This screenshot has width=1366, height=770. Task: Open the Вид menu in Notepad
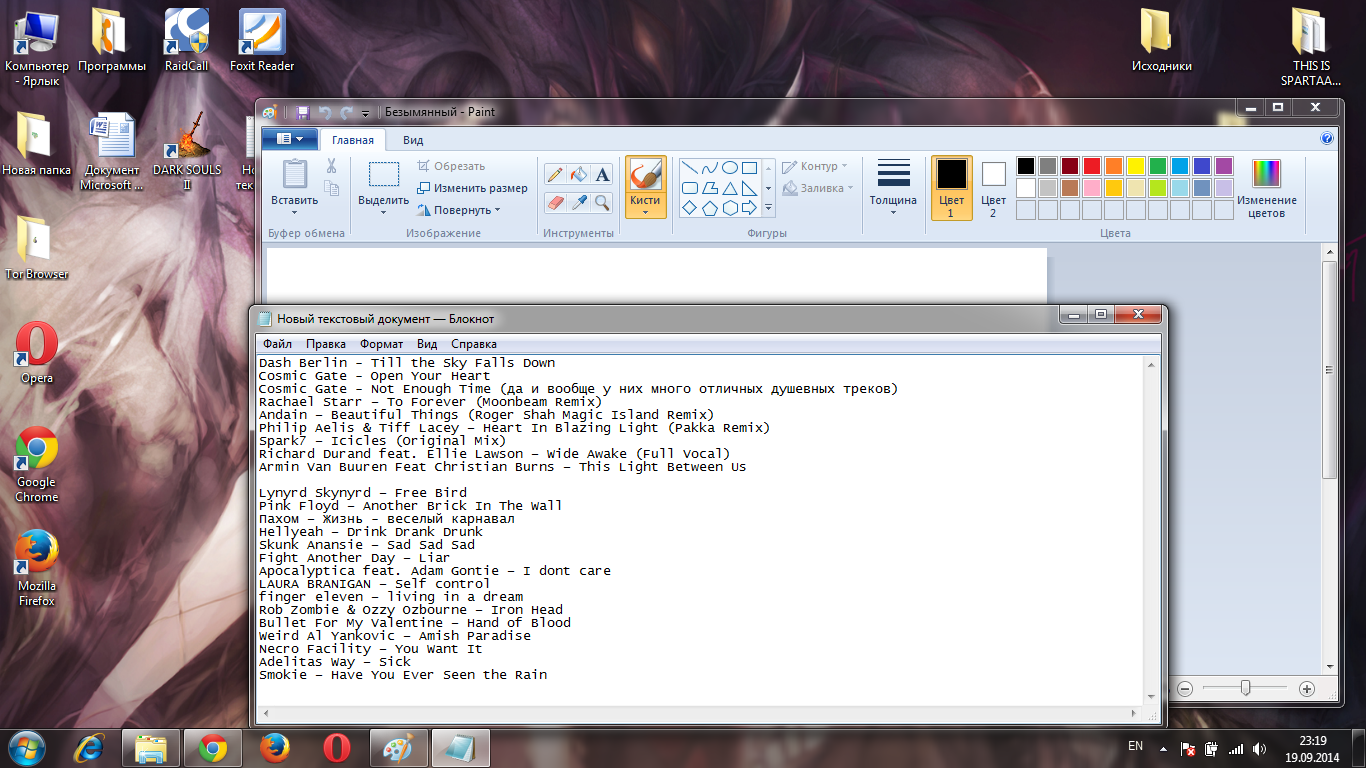[x=427, y=344]
